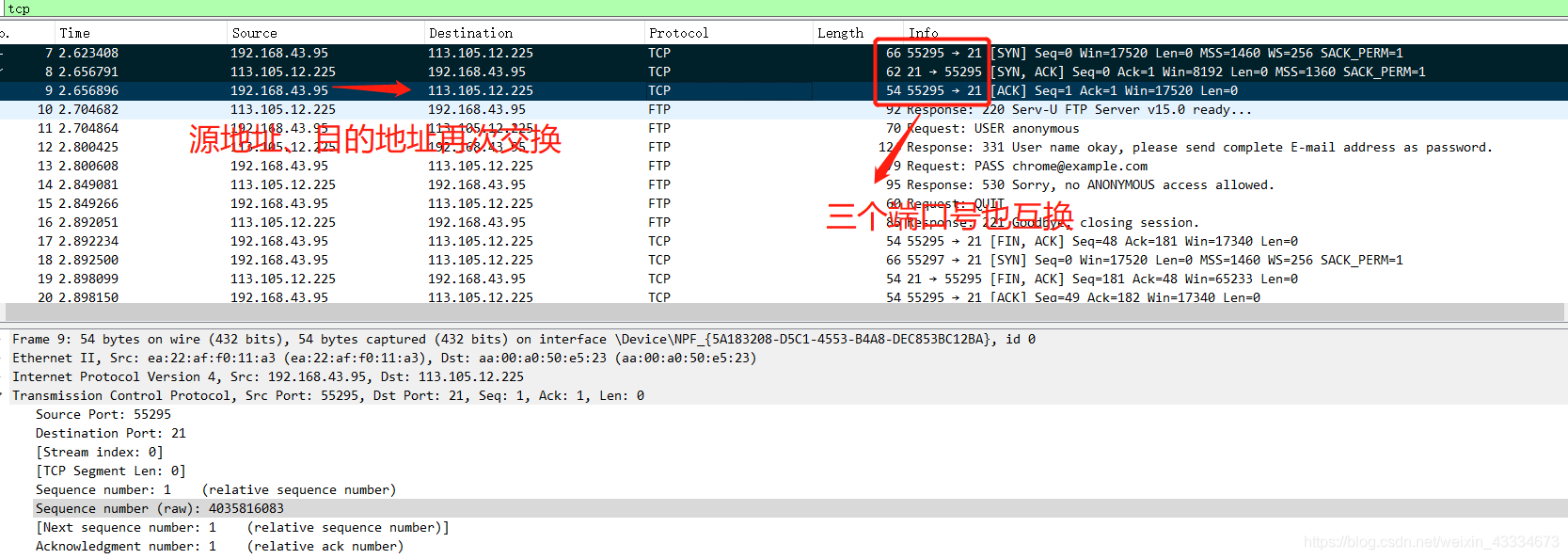Select packet 14, Response: 530 Sorry

pyautogui.click(x=784, y=184)
